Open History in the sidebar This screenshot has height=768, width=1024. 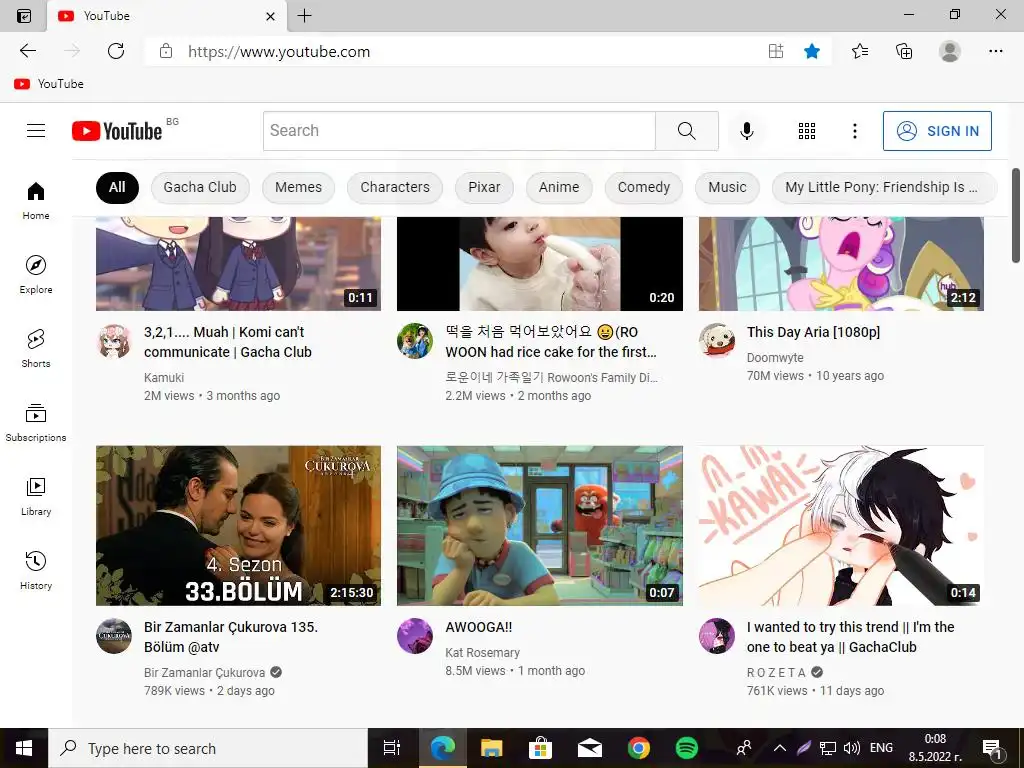36,570
